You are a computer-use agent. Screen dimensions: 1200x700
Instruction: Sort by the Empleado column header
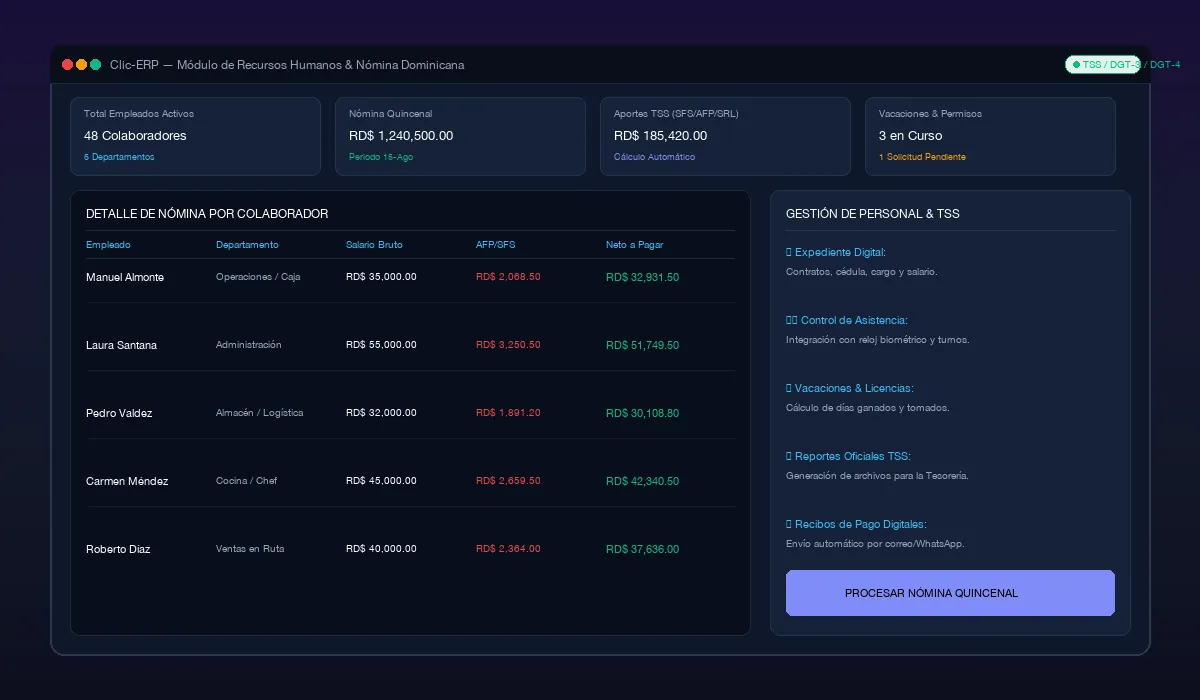point(108,245)
